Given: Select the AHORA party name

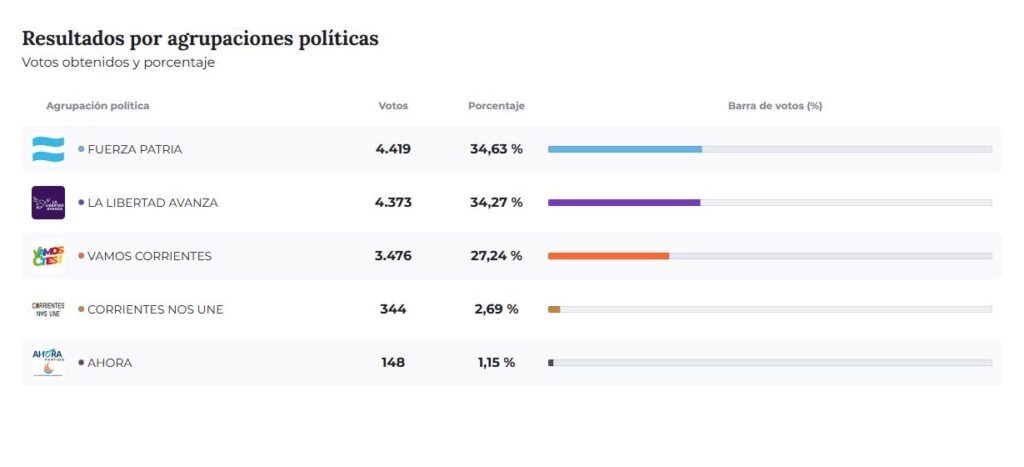Looking at the screenshot, I should [x=109, y=363].
